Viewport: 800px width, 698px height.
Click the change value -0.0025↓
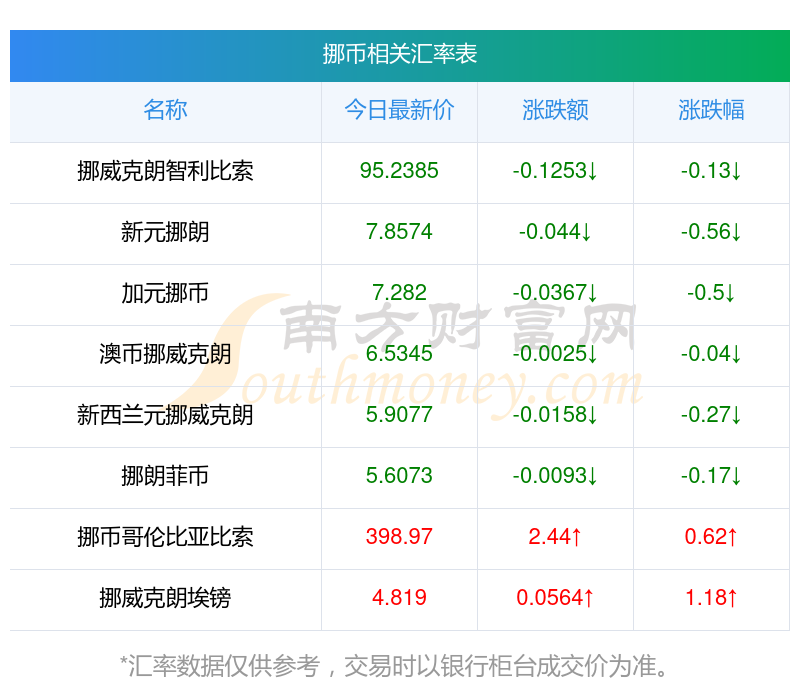[555, 354]
